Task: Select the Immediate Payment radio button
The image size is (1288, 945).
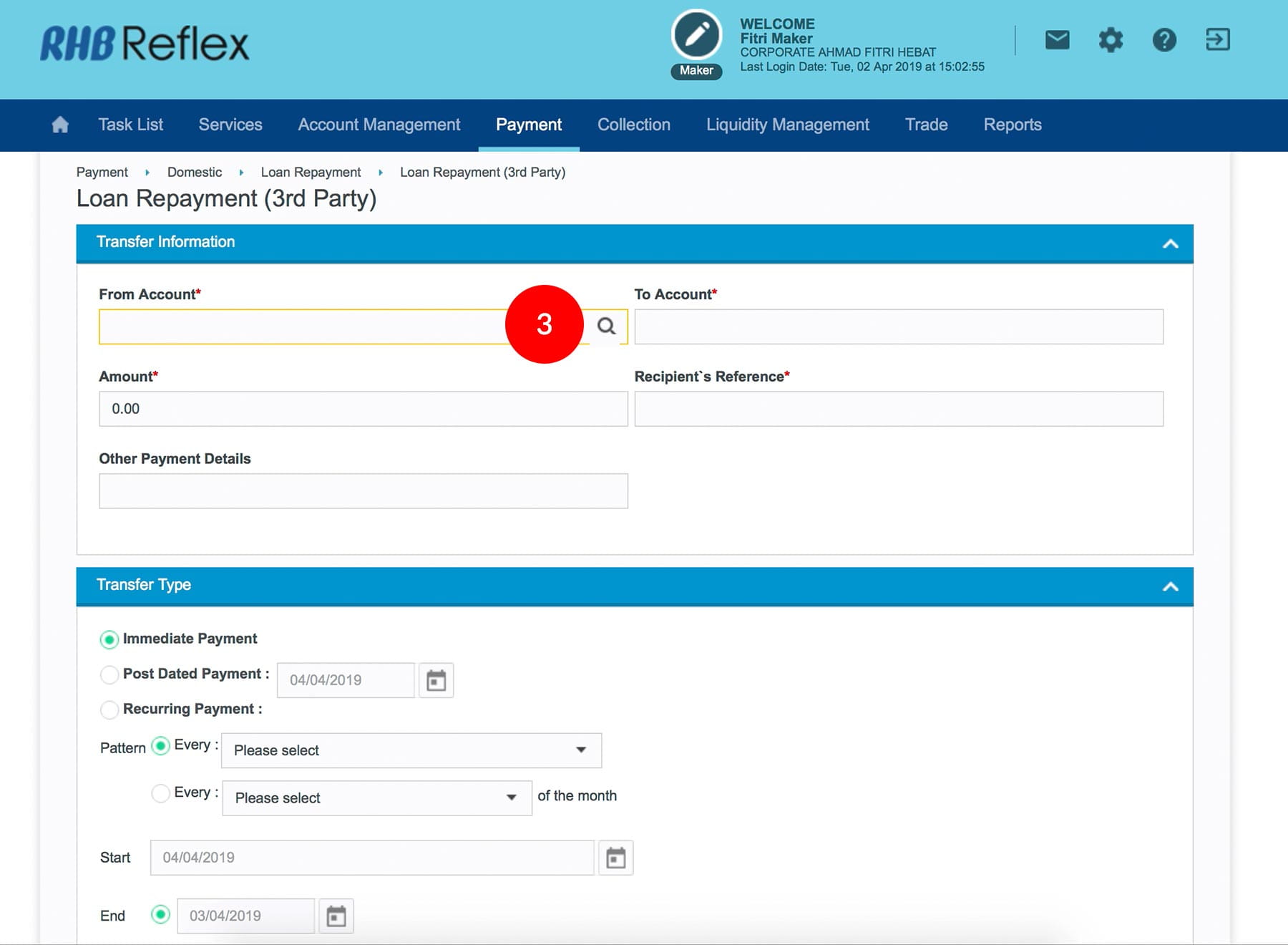Action: tap(109, 639)
